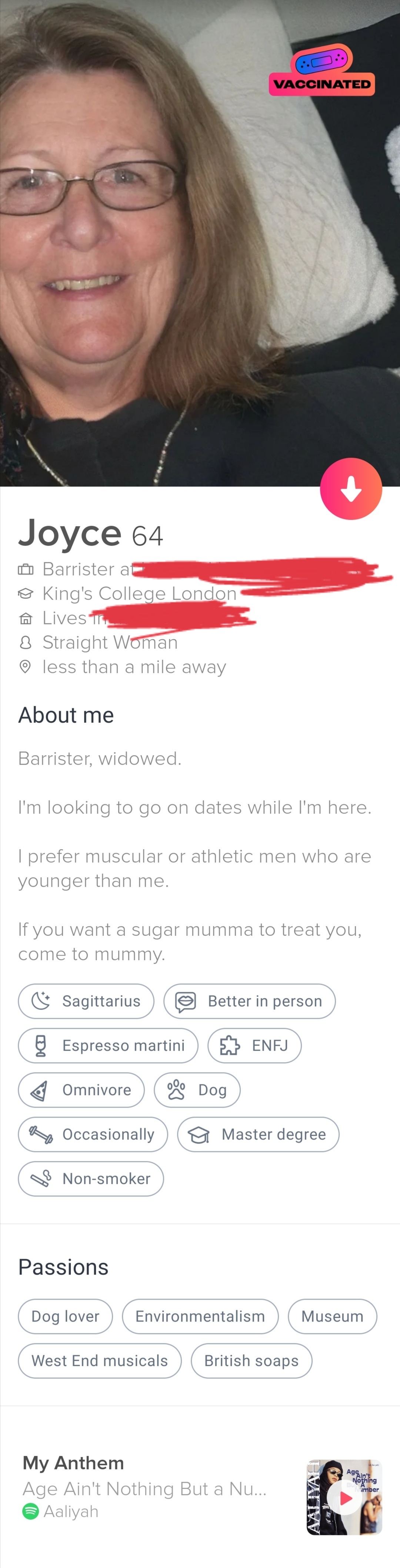The width and height of the screenshot is (400, 1568).
Task: Tap the Better in person chip
Action: 249,1001
